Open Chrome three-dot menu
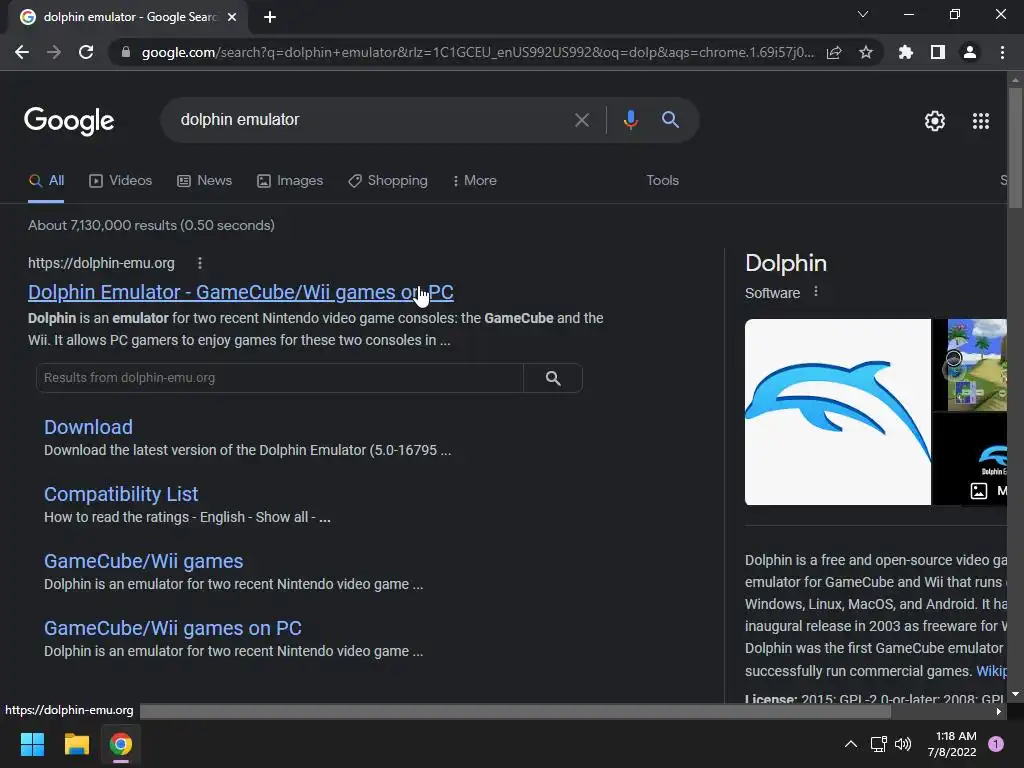Screen dimensions: 1024x768 click(x=1002, y=52)
